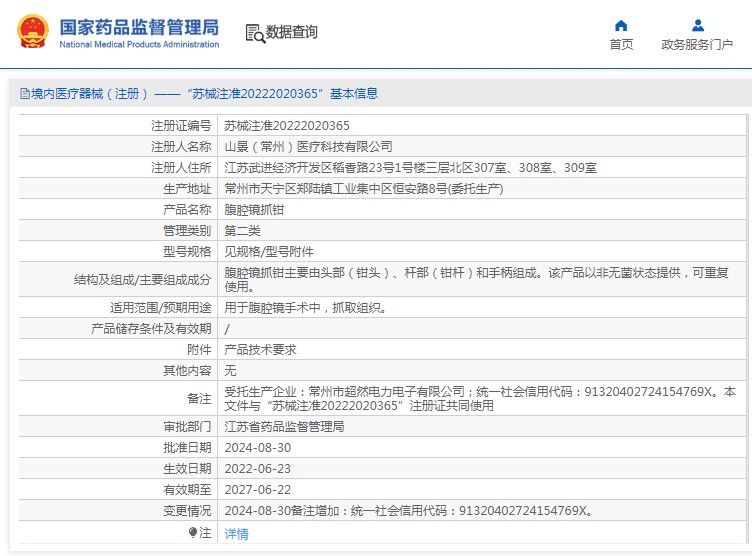
Task: Open the 详情 details link
Action: 236,533
